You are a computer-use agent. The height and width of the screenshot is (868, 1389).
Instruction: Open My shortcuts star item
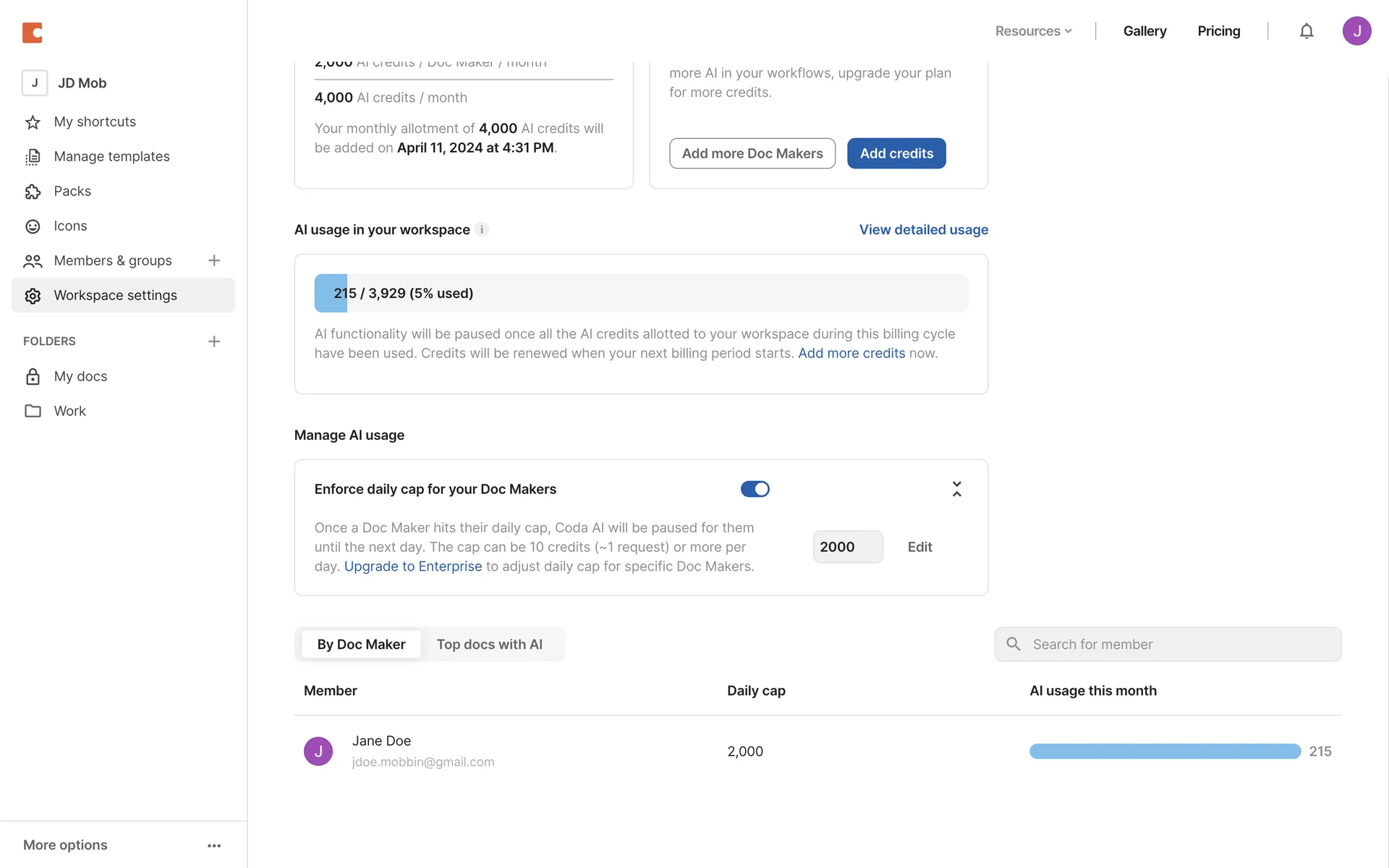[x=95, y=122]
